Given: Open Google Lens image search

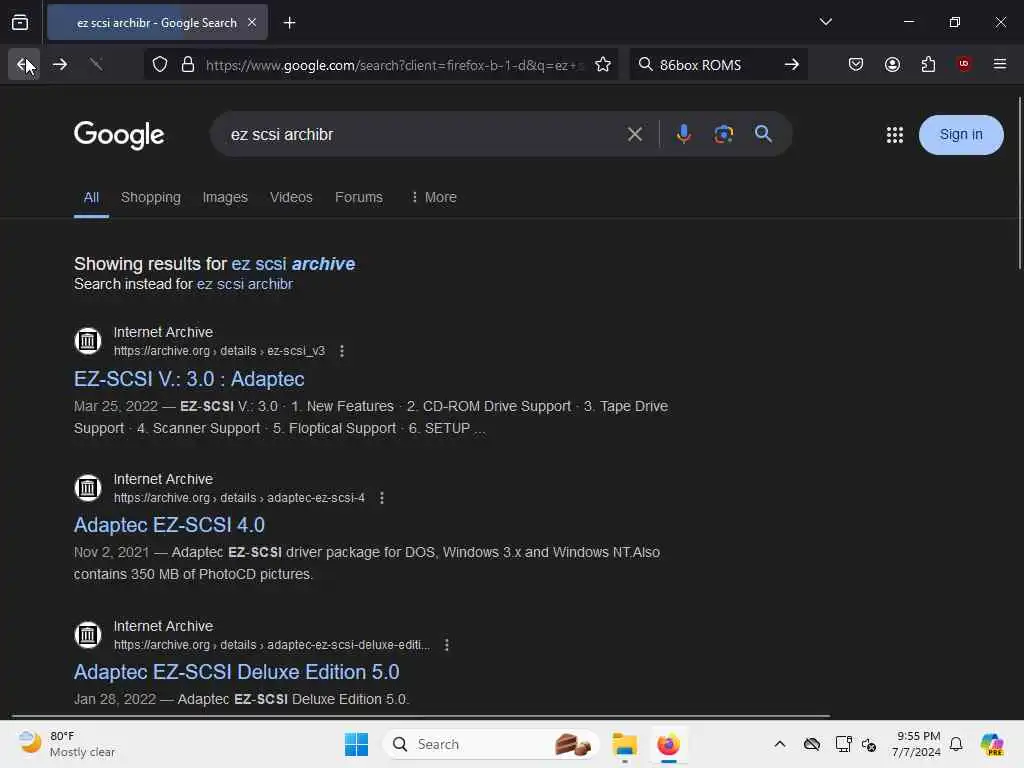Looking at the screenshot, I should (724, 135).
